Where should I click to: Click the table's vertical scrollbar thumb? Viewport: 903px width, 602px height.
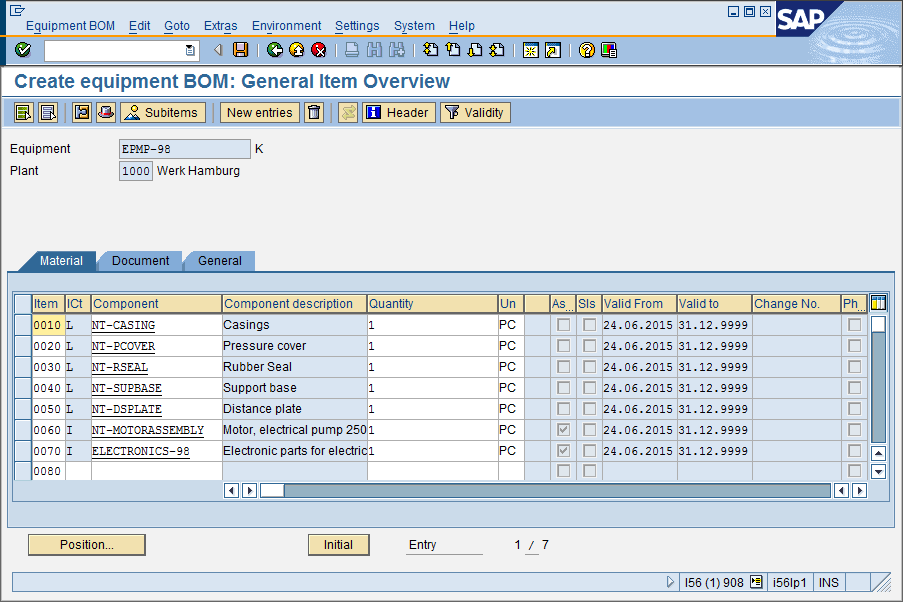(878, 324)
